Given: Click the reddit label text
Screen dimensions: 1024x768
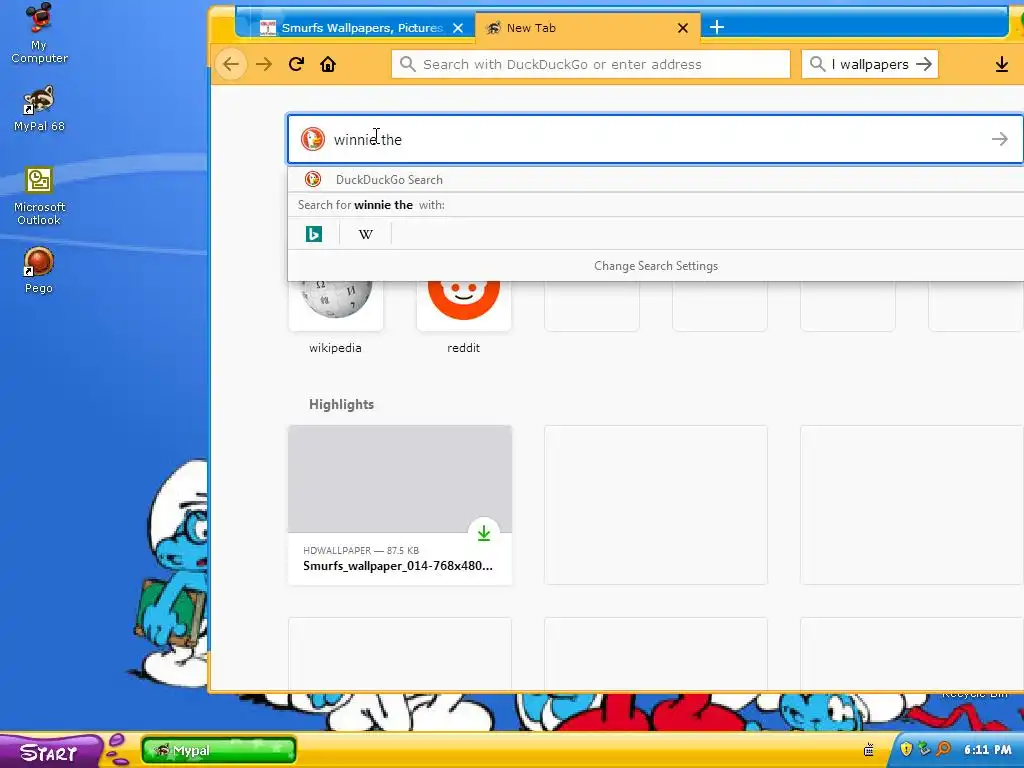Looking at the screenshot, I should tap(464, 348).
